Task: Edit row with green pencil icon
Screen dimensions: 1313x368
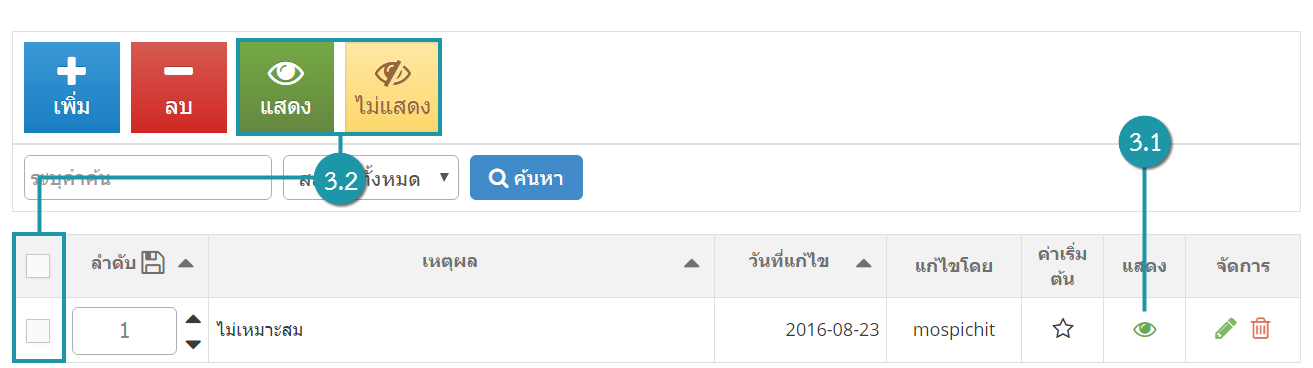Action: tap(1225, 329)
